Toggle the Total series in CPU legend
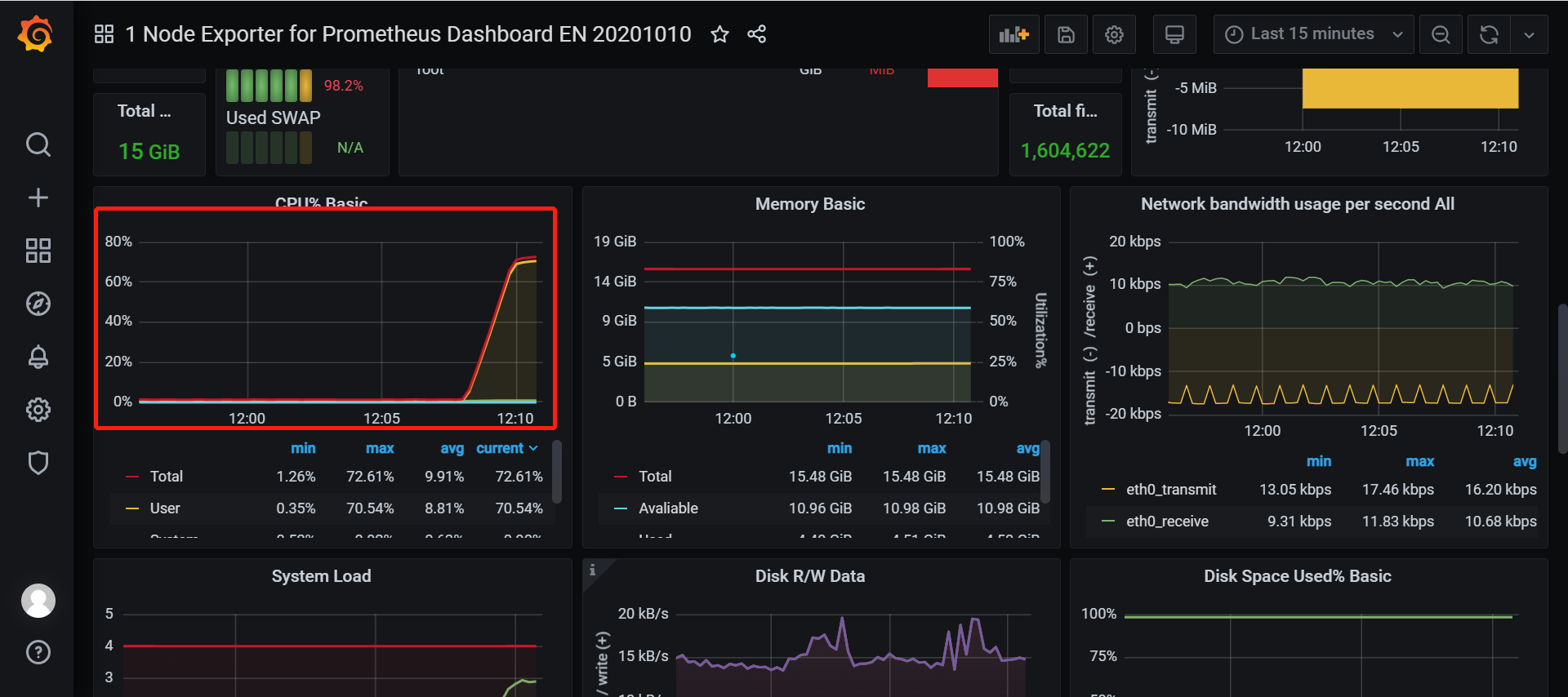Viewport: 1568px width, 697px height. (x=167, y=477)
